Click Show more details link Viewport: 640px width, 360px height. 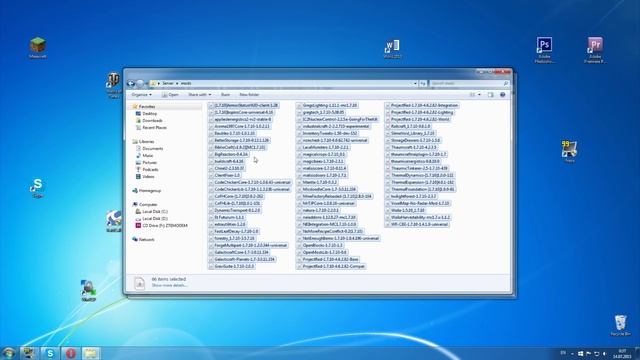point(169,285)
